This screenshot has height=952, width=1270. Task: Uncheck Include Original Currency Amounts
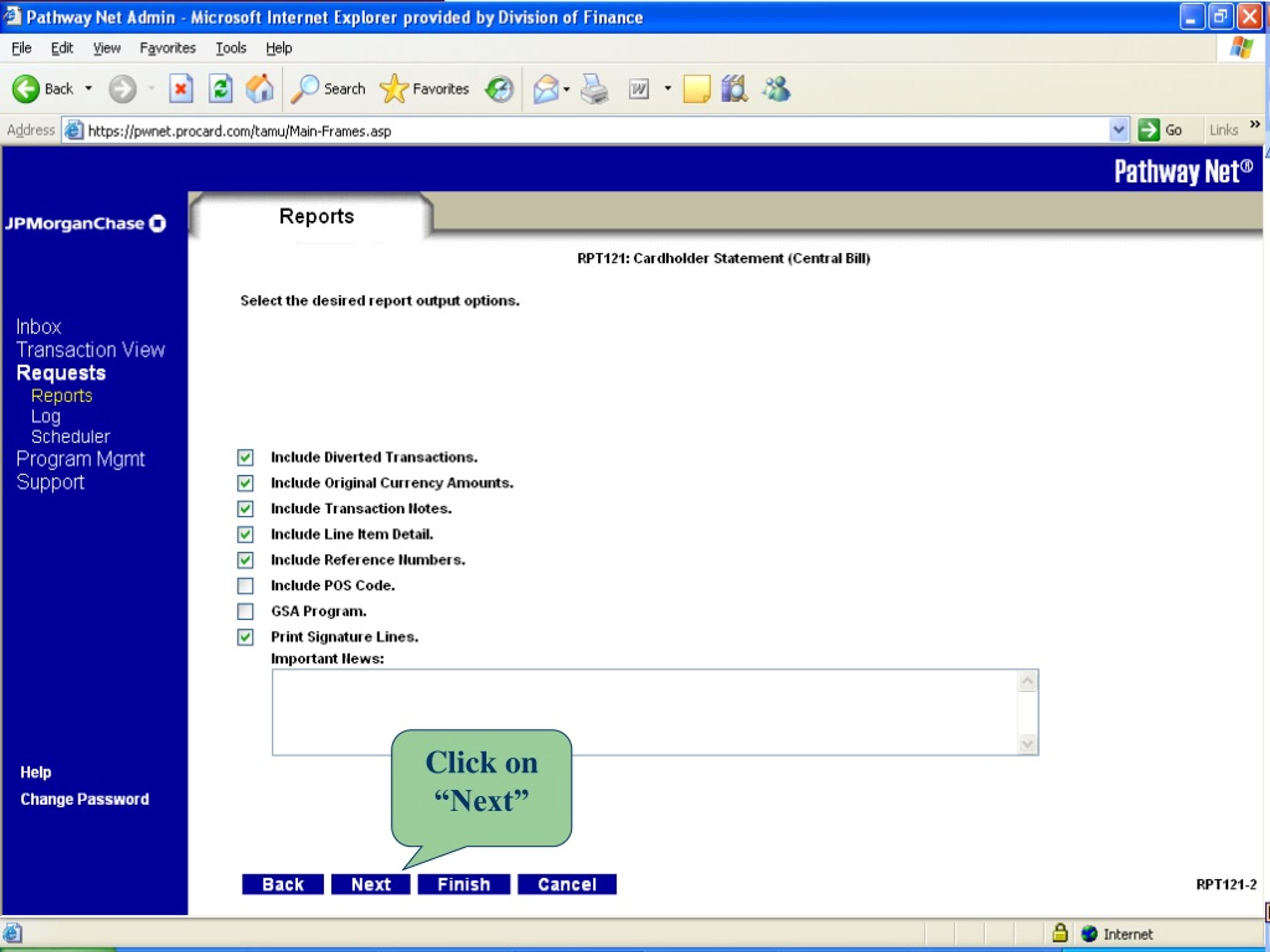point(245,483)
